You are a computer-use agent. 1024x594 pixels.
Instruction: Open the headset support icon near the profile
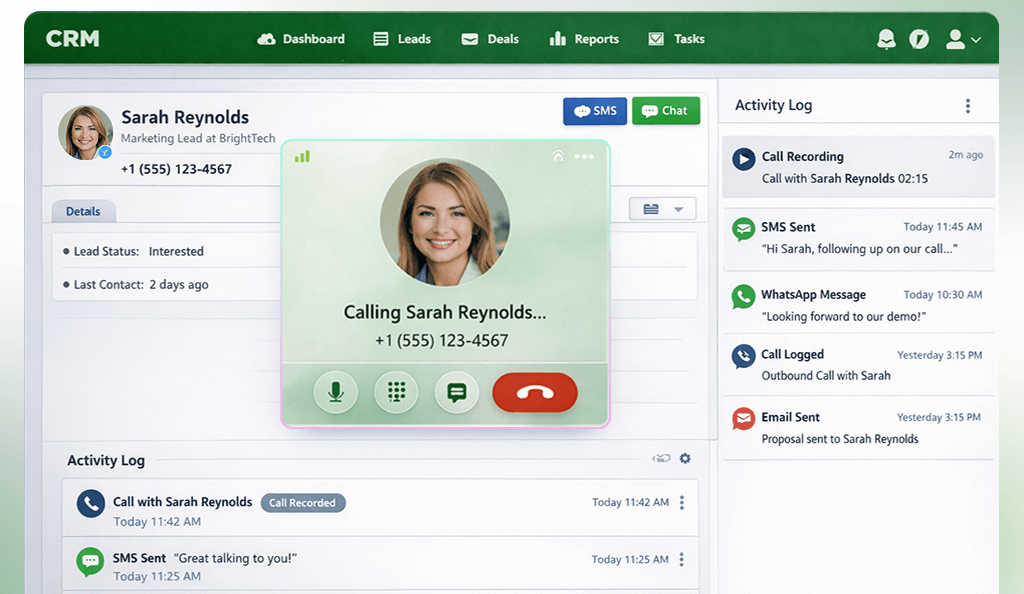(919, 39)
